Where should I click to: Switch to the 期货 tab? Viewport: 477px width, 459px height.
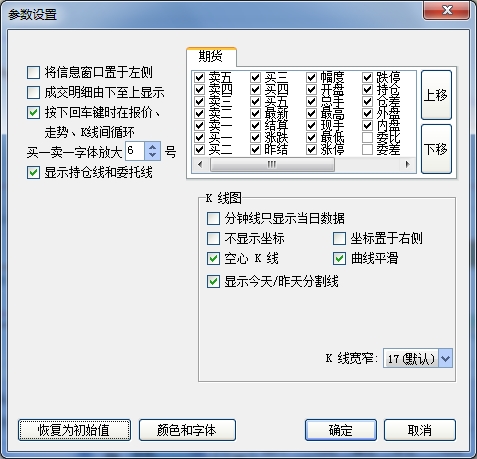(211, 56)
